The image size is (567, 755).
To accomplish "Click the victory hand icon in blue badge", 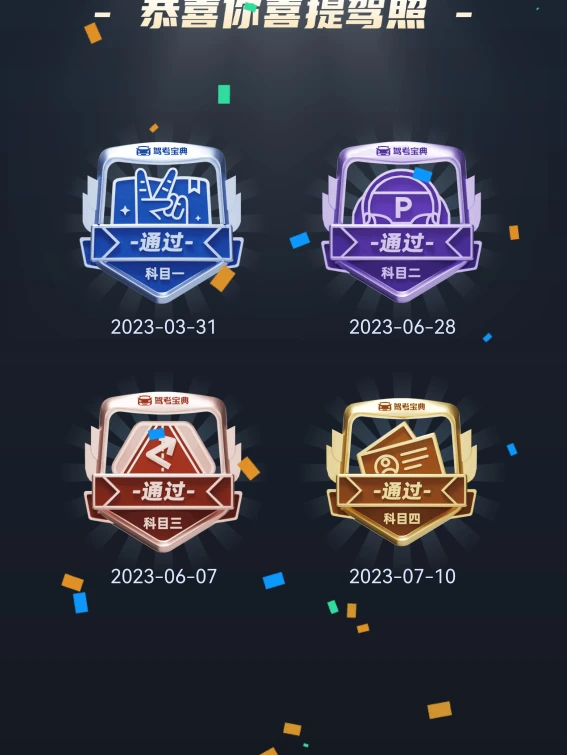I will click(x=162, y=196).
